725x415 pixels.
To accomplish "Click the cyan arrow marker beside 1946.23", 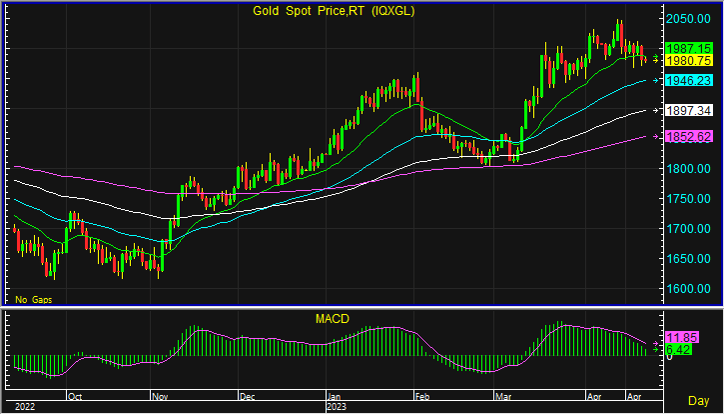I will coord(656,80).
